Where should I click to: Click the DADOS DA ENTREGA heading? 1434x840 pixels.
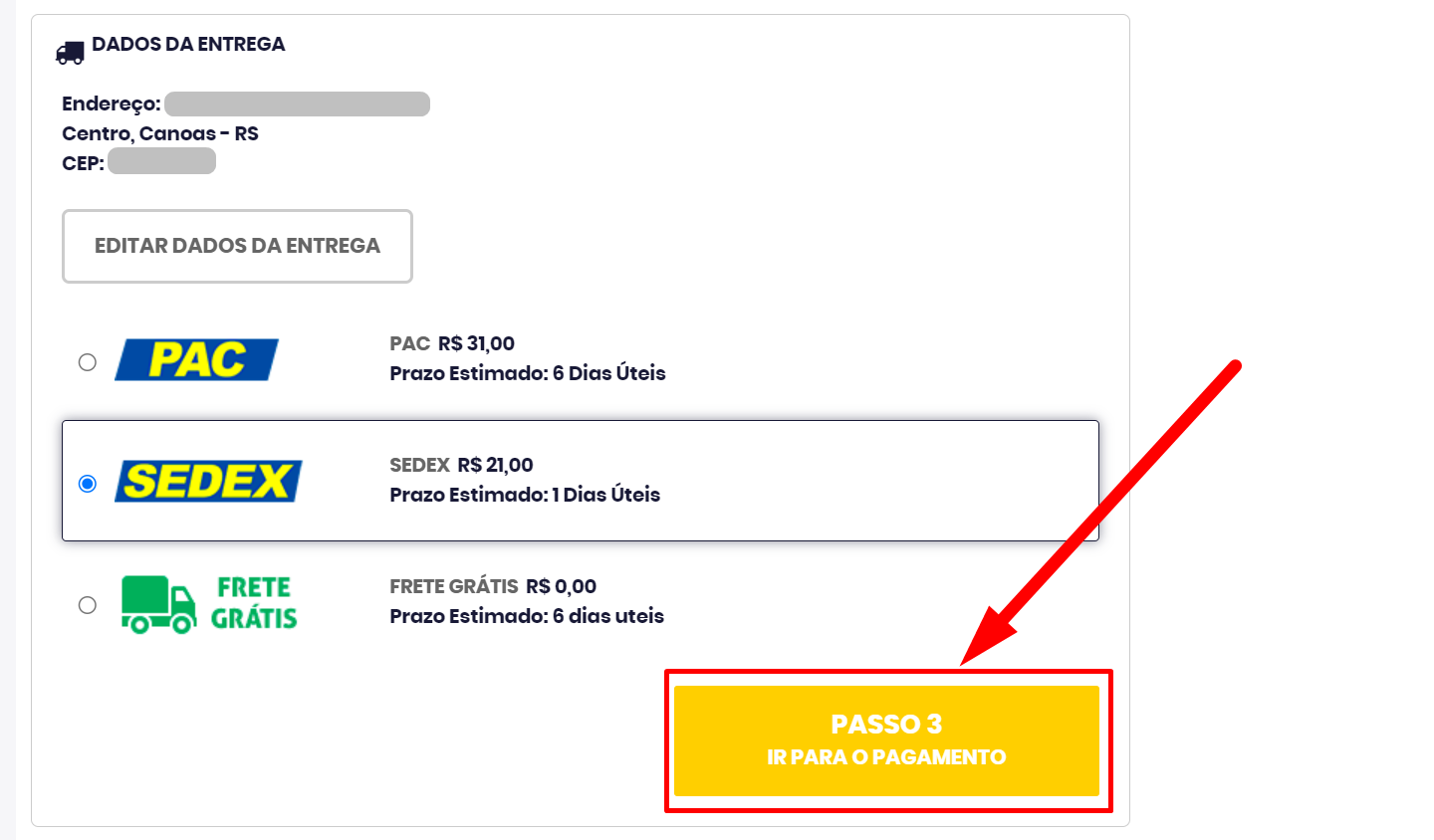pyautogui.click(x=188, y=44)
